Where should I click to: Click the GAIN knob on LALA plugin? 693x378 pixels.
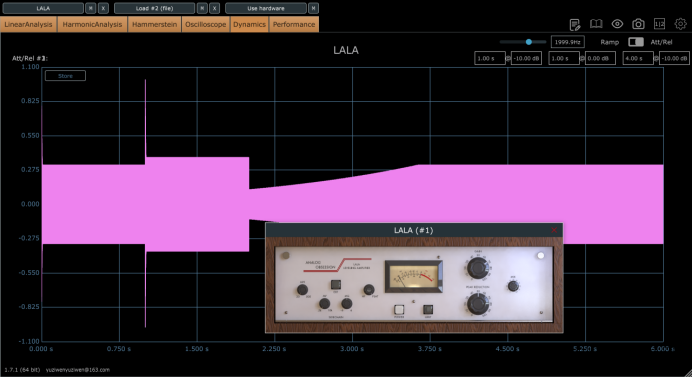pos(478,267)
